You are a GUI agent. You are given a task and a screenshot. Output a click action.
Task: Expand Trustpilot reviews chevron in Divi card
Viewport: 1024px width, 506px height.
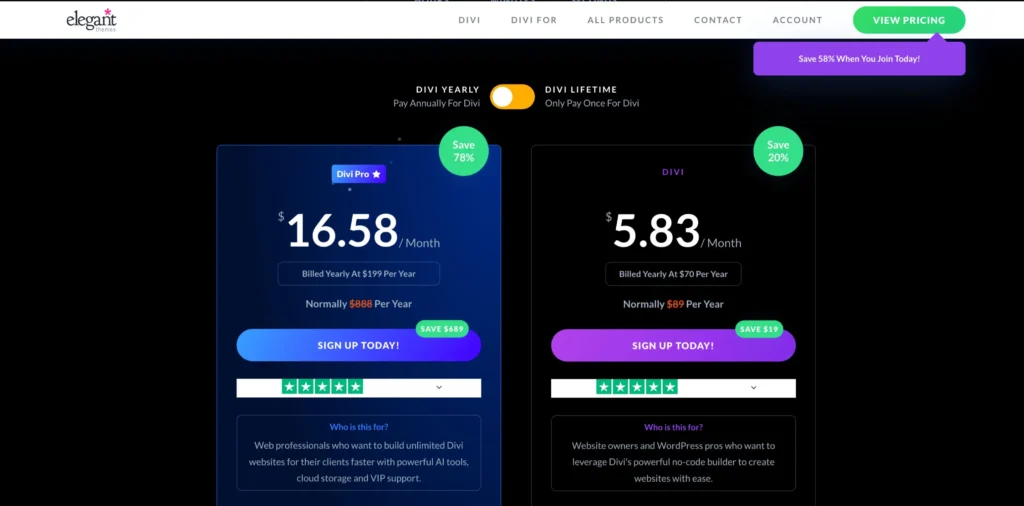(x=753, y=387)
